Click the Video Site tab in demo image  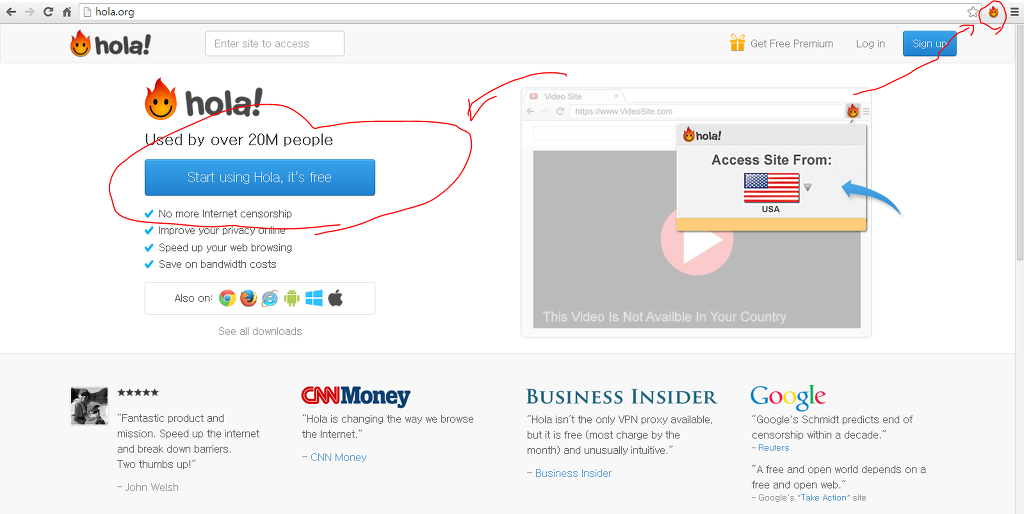pyautogui.click(x=573, y=96)
